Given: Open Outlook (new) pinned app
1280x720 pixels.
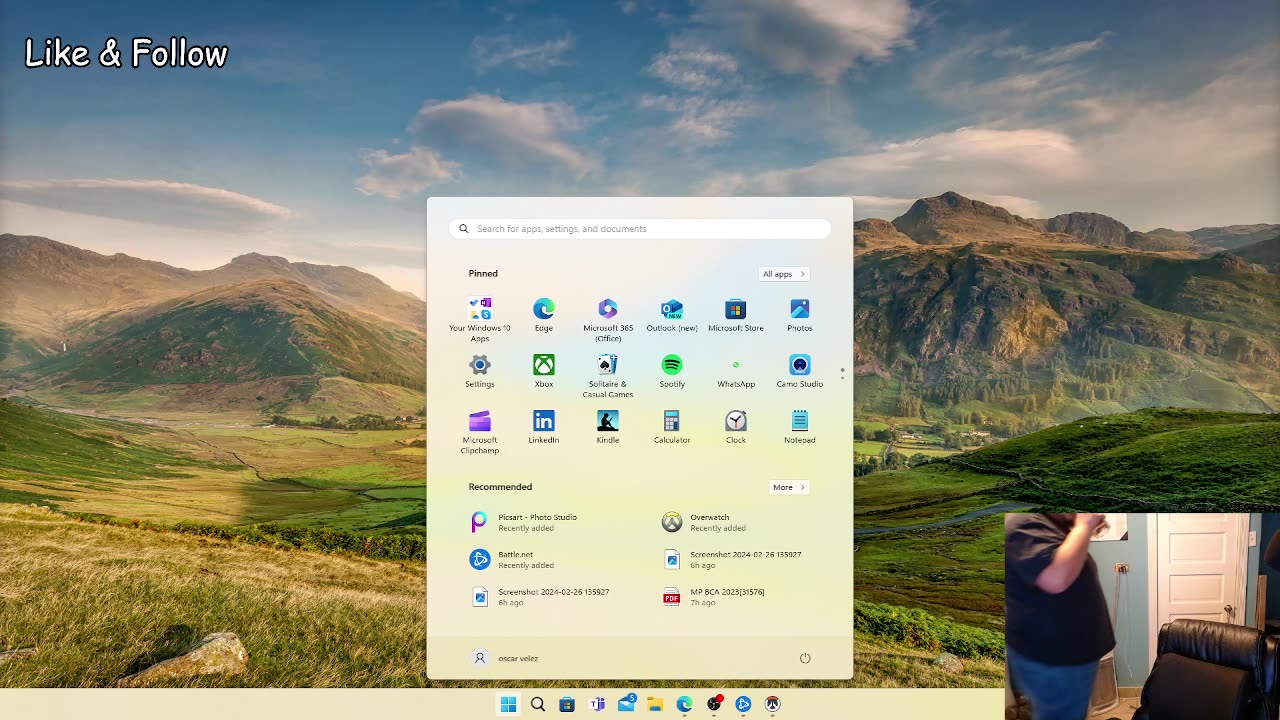Looking at the screenshot, I should point(672,315).
